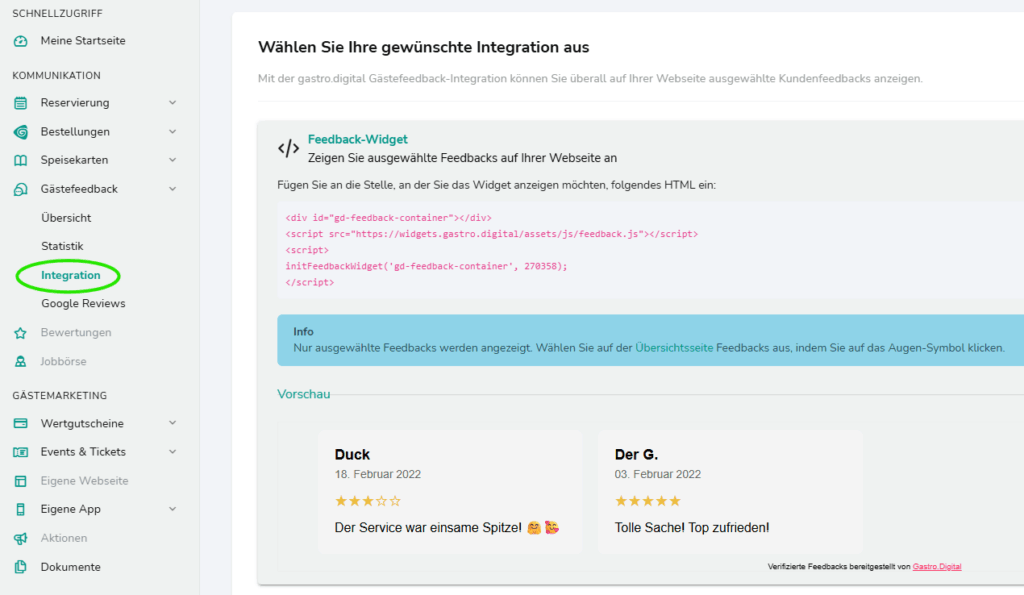1024x595 pixels.
Task: Click the Meine Startseite dashboard icon
Action: (x=20, y=41)
